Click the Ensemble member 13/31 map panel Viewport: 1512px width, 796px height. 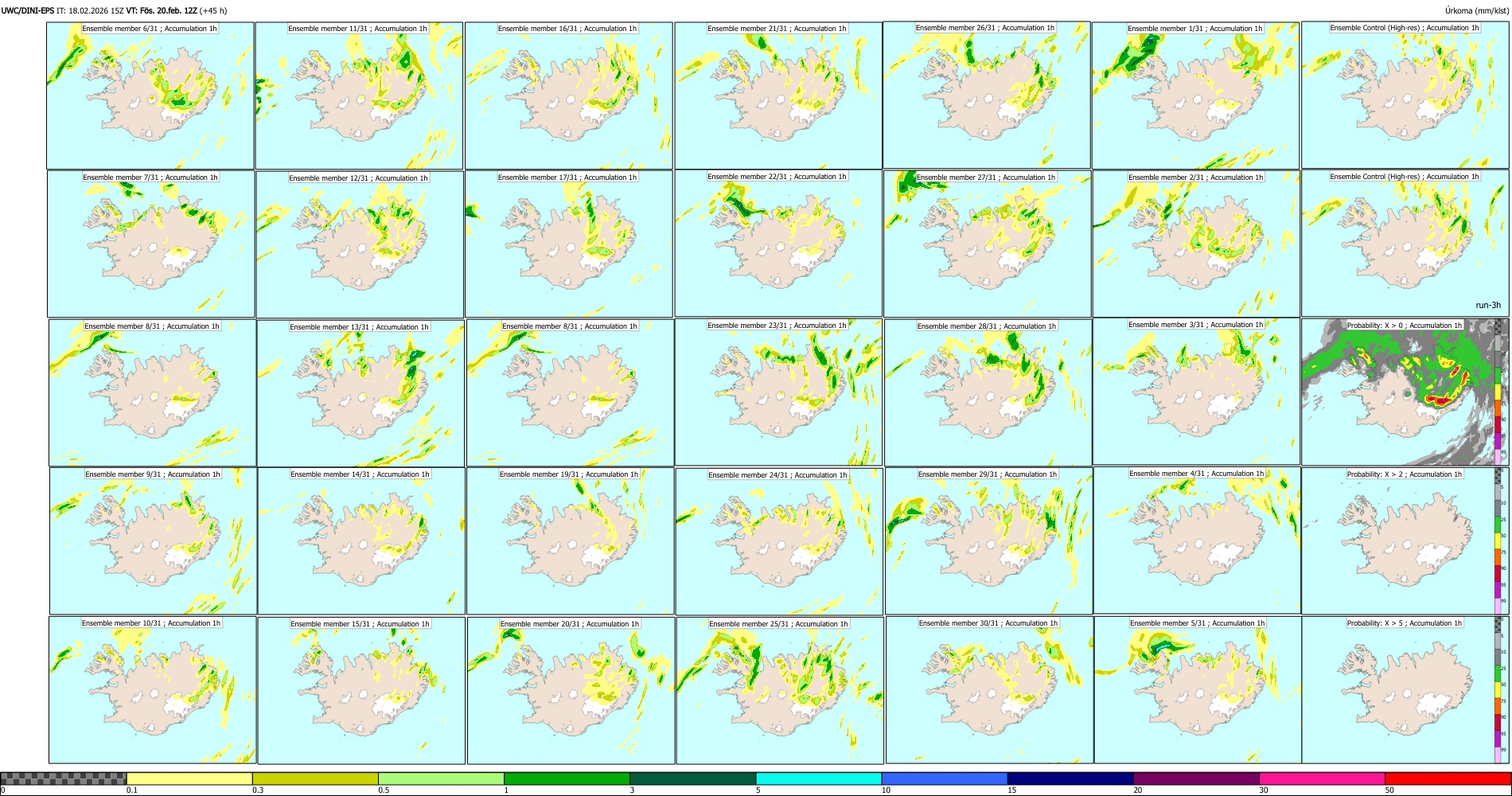[360, 392]
